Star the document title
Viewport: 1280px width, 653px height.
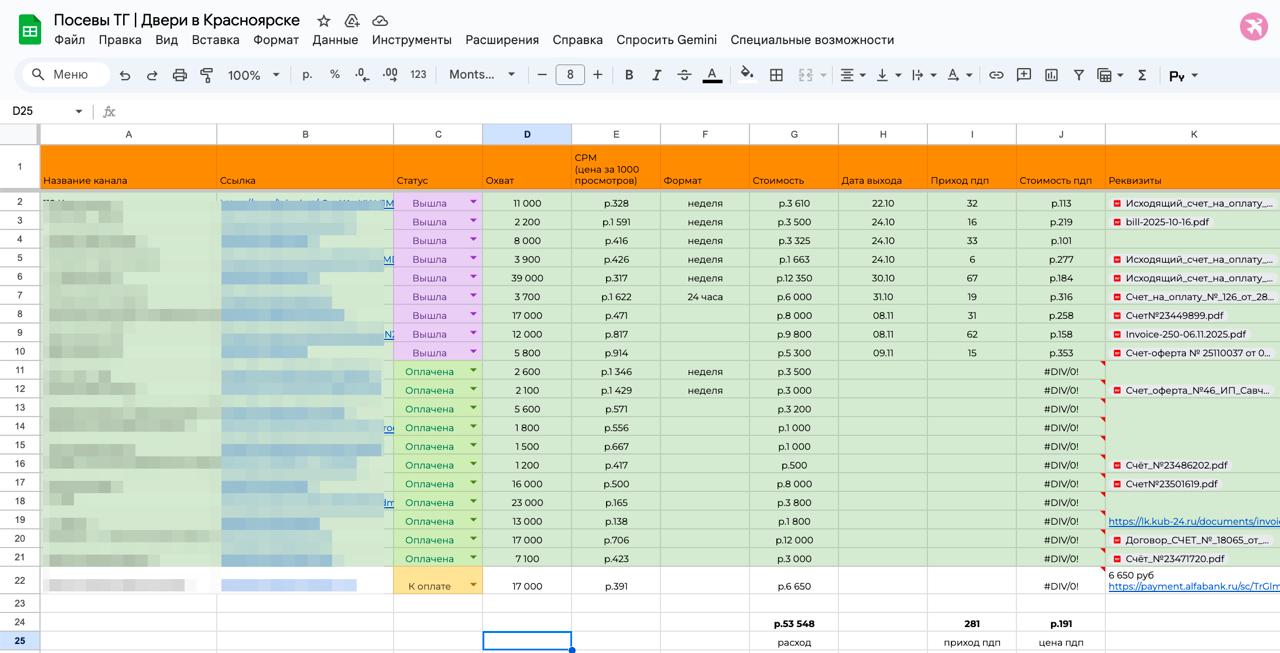323,21
